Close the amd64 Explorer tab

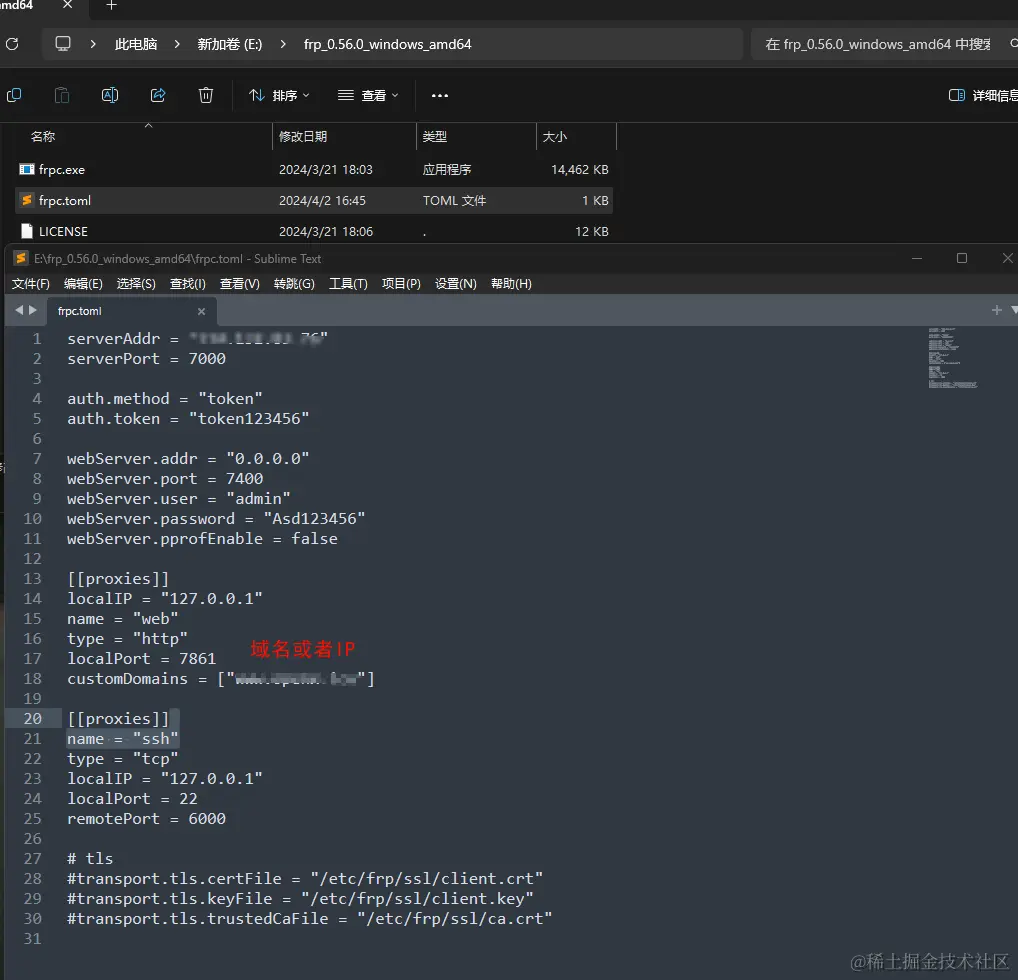coord(68,5)
